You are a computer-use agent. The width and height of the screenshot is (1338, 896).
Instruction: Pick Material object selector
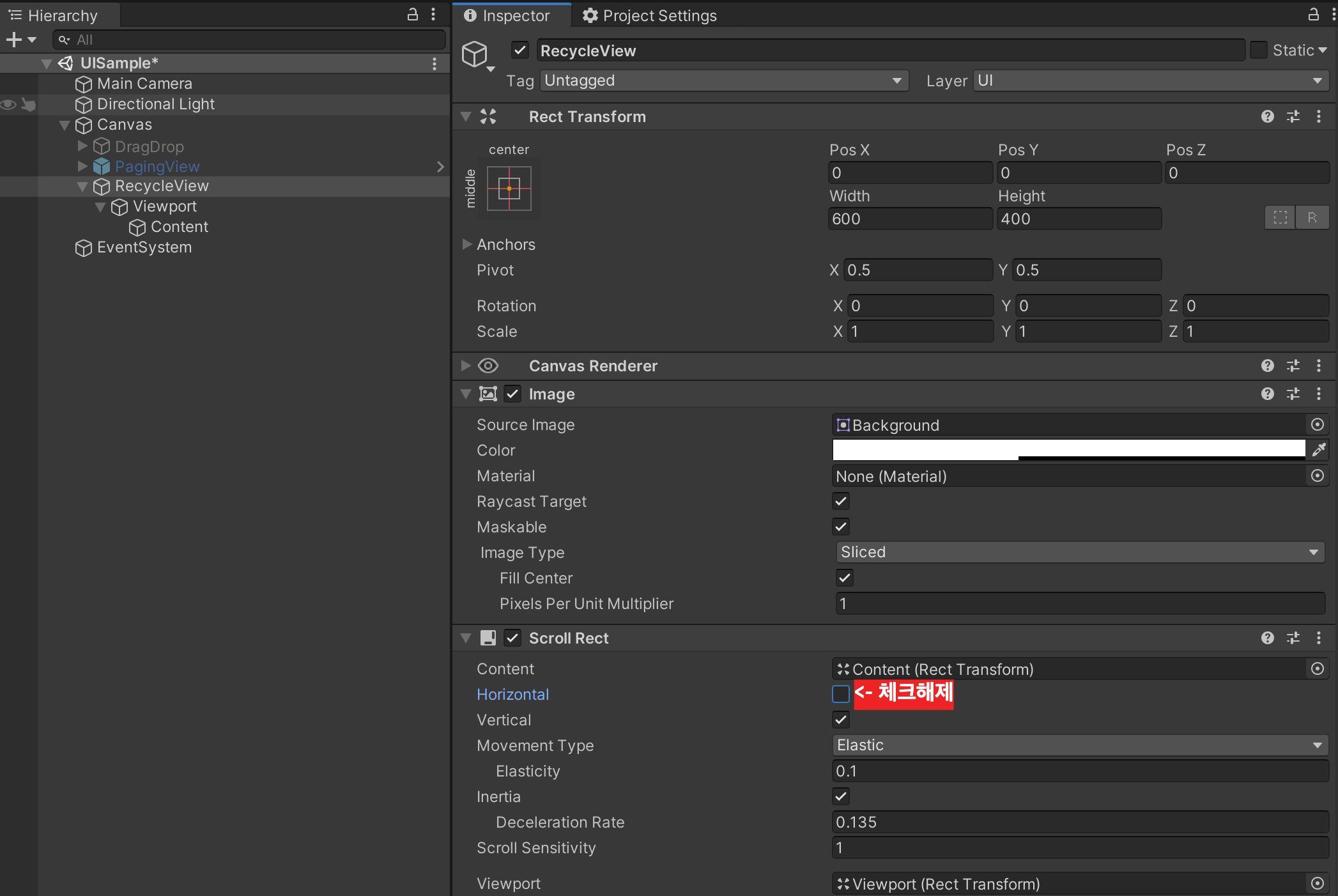pyautogui.click(x=1318, y=476)
